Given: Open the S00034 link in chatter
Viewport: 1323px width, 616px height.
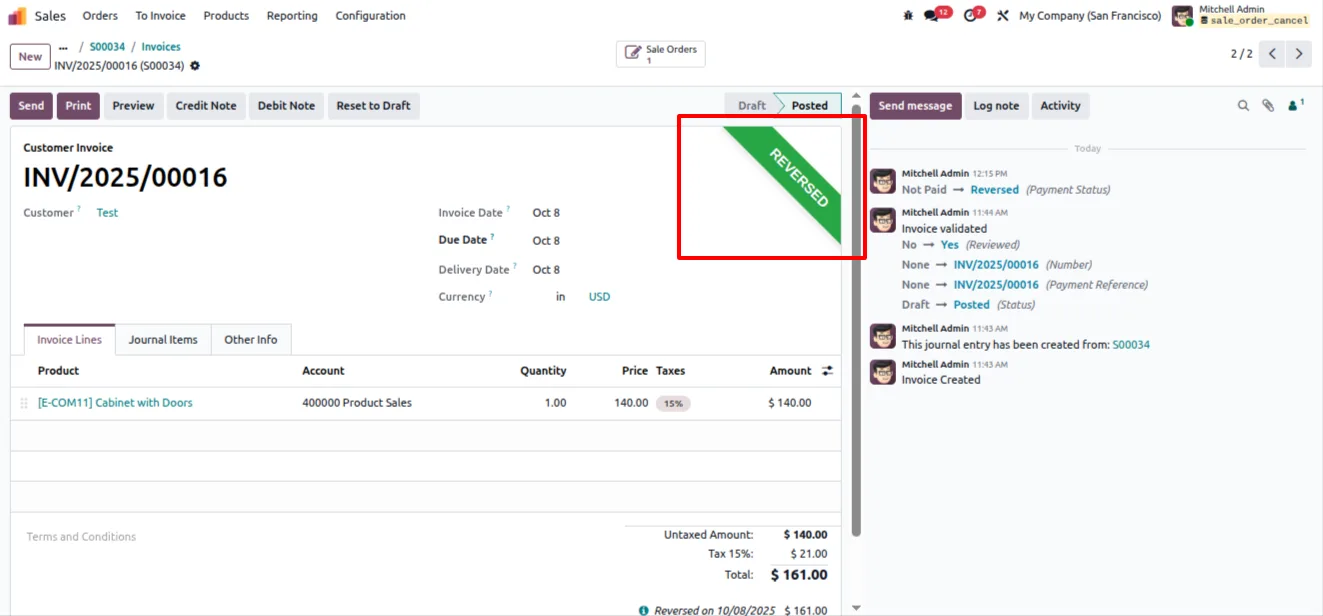Looking at the screenshot, I should point(1131,345).
